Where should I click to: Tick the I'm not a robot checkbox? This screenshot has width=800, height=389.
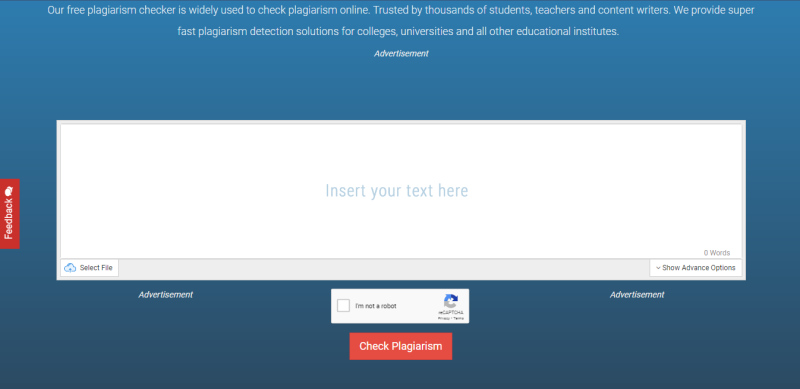tap(344, 306)
